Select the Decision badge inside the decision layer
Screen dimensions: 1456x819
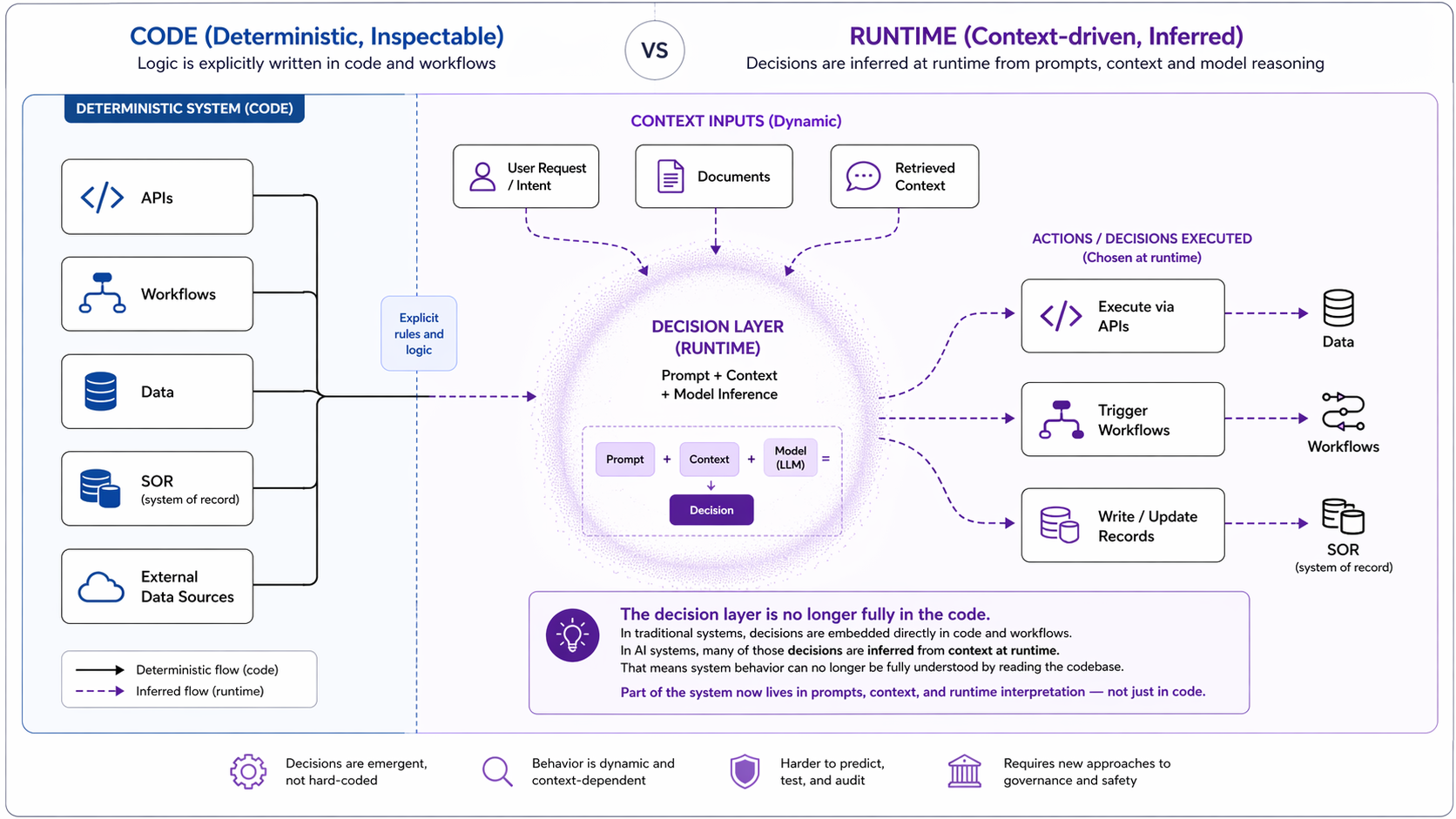[x=711, y=509]
